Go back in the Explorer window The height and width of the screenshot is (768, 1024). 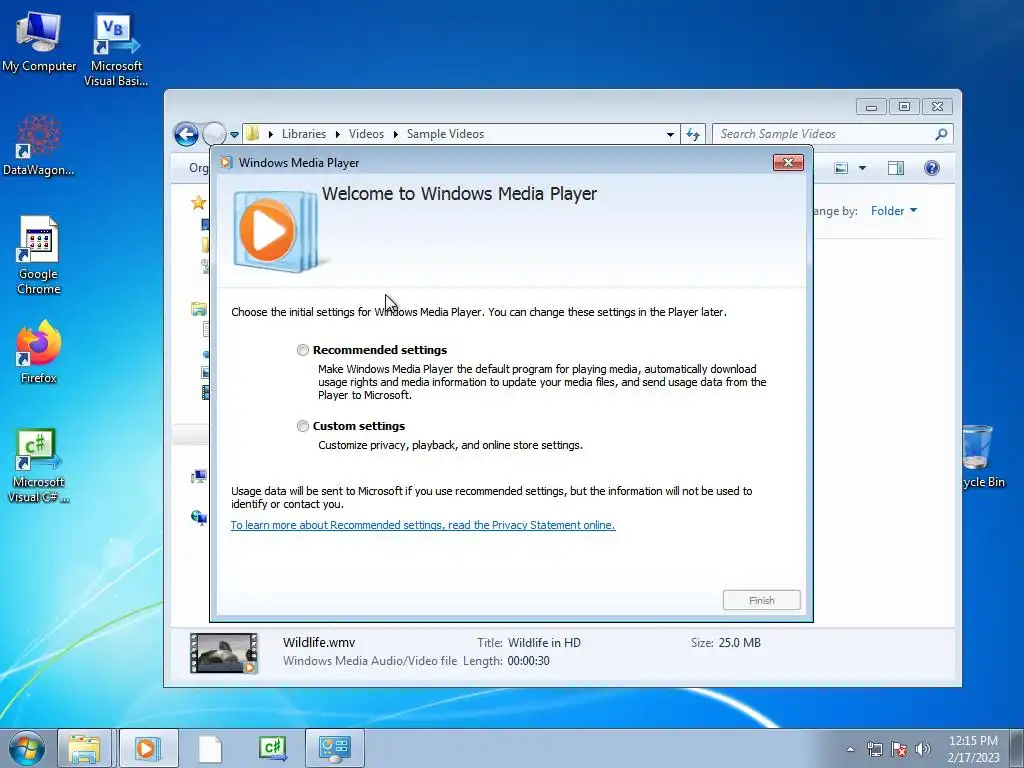coord(186,135)
